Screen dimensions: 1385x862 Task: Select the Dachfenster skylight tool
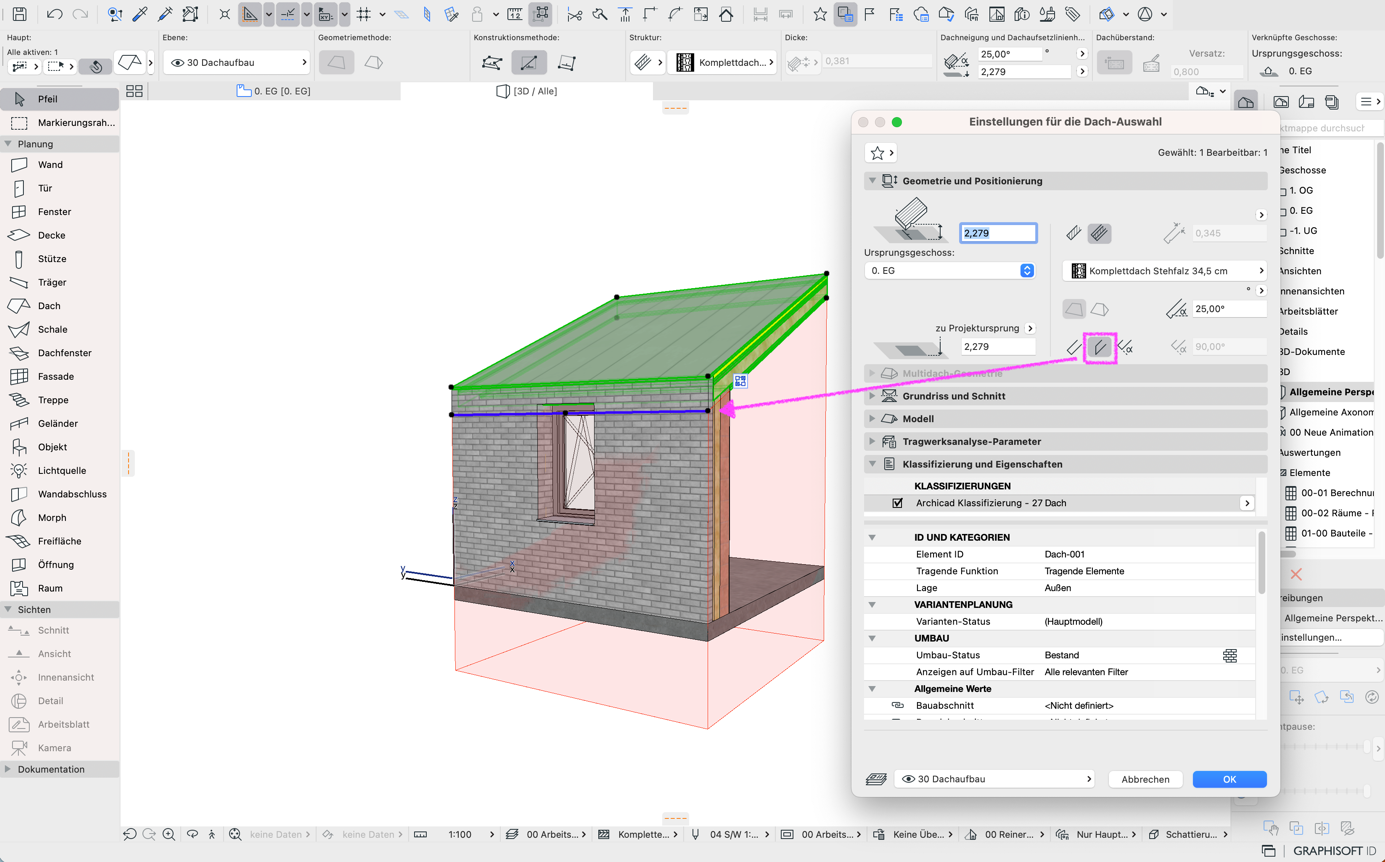click(x=60, y=353)
